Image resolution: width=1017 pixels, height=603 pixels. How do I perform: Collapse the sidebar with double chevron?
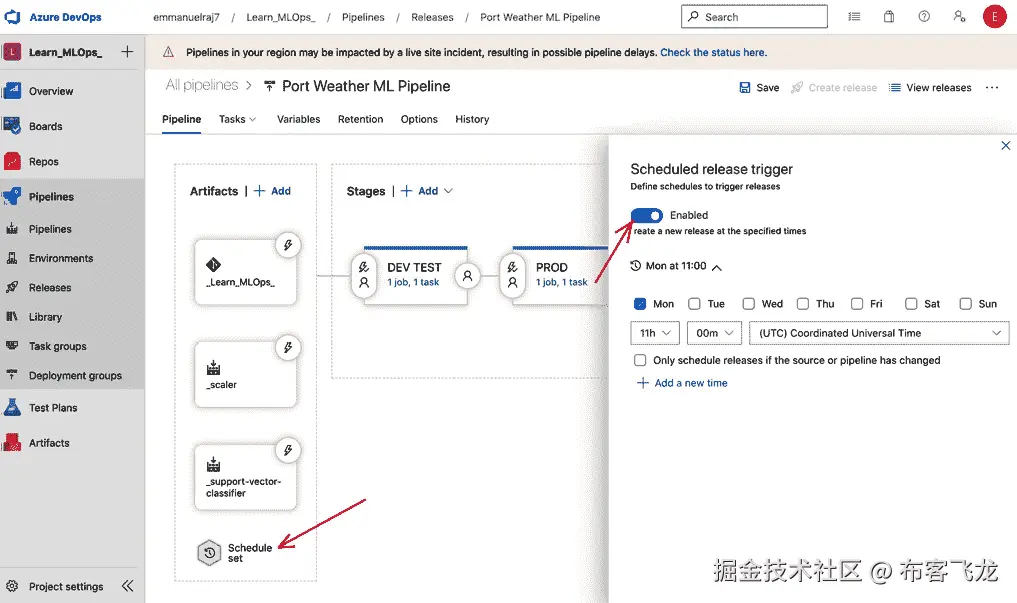point(128,586)
